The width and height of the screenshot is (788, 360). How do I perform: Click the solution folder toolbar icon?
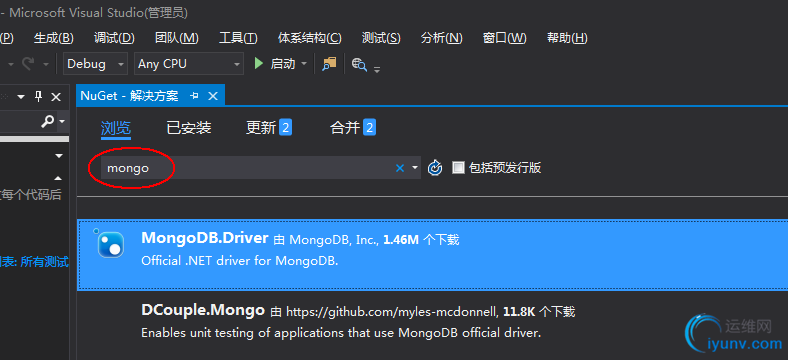329,64
